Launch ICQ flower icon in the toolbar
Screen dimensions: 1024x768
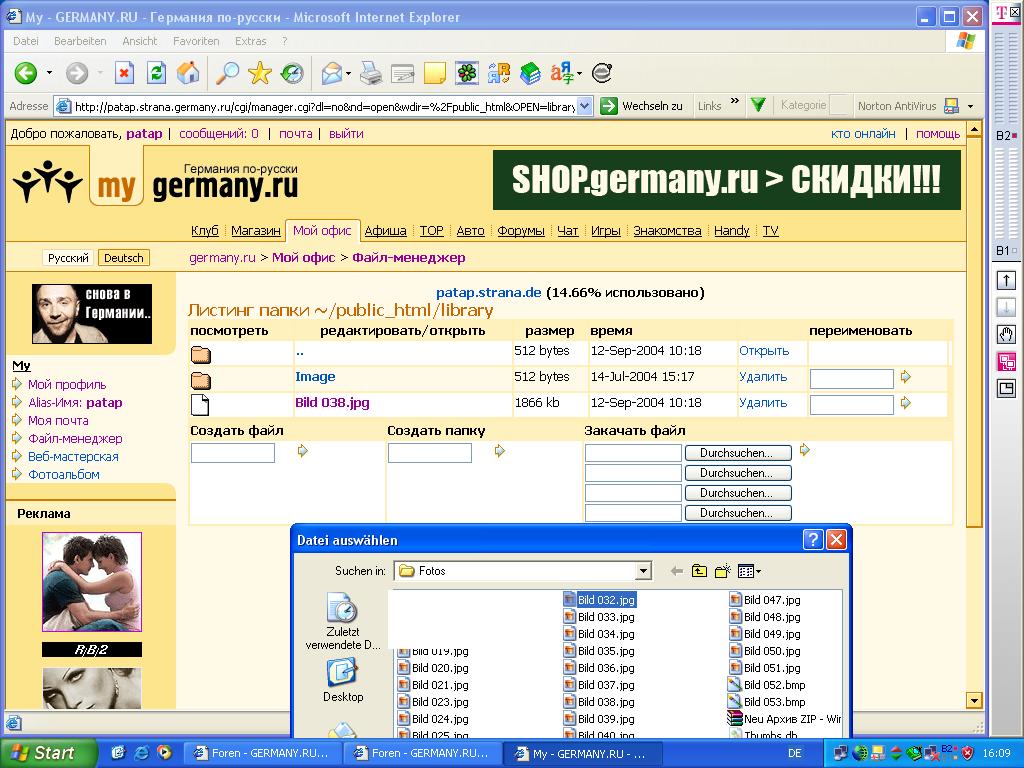tap(467, 73)
